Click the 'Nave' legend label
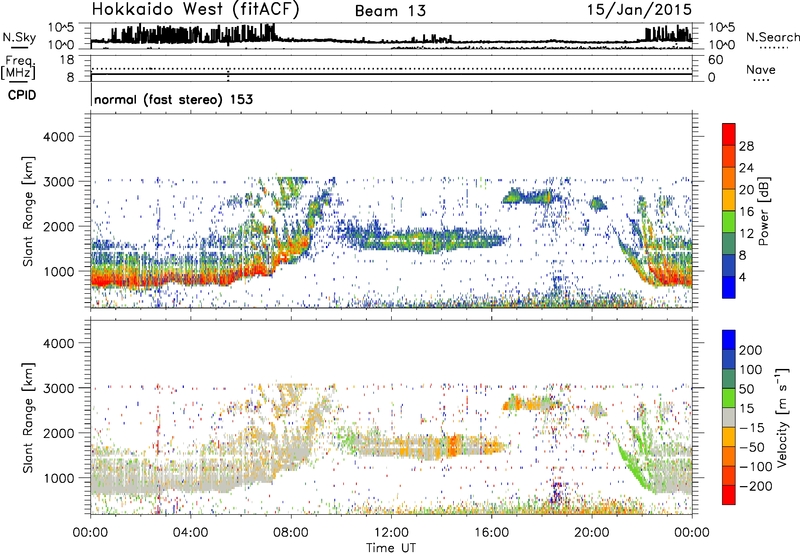Image resolution: width=800 pixels, height=554 pixels. [x=761, y=69]
